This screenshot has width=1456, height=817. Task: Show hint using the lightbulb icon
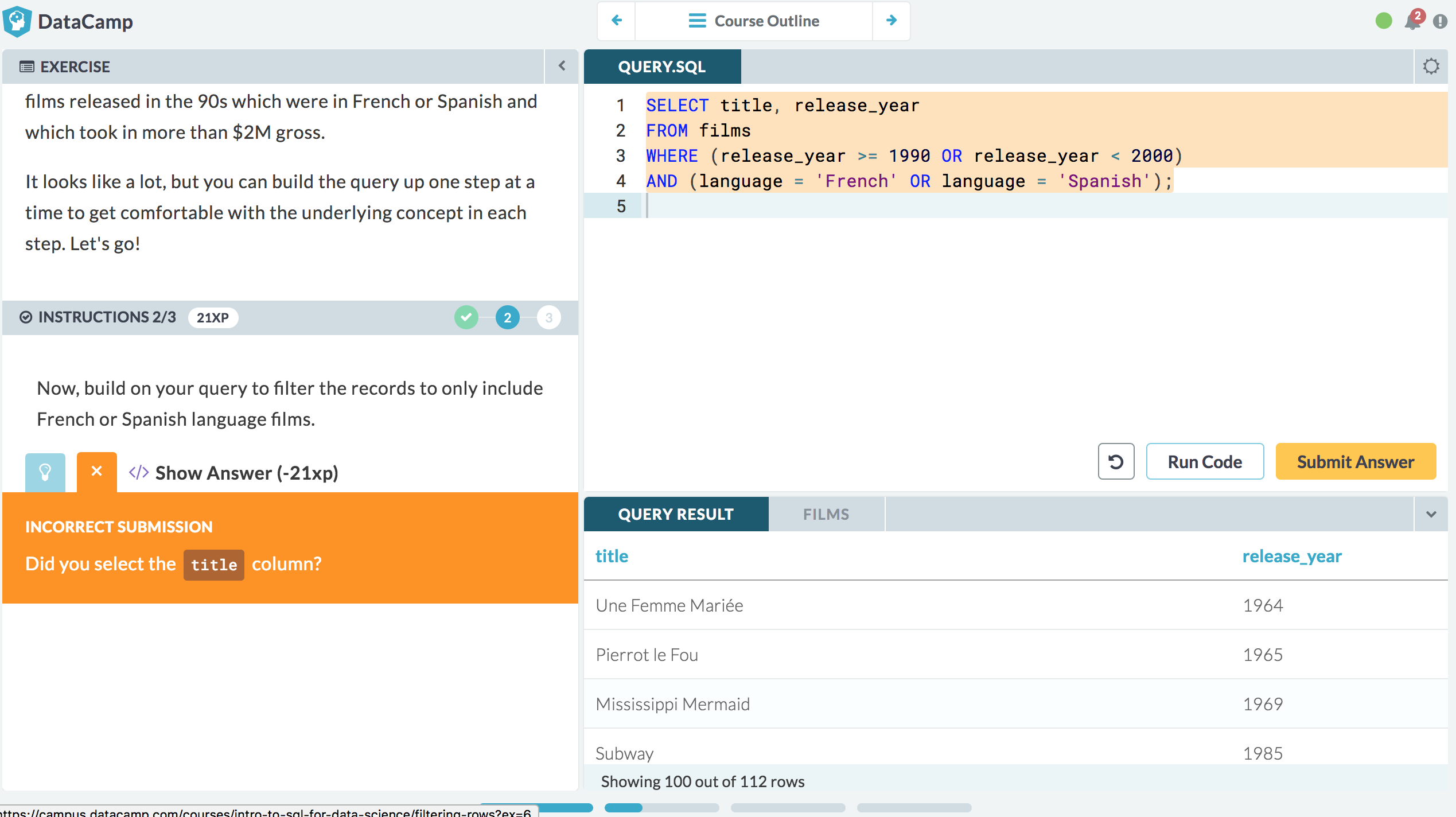[45, 472]
